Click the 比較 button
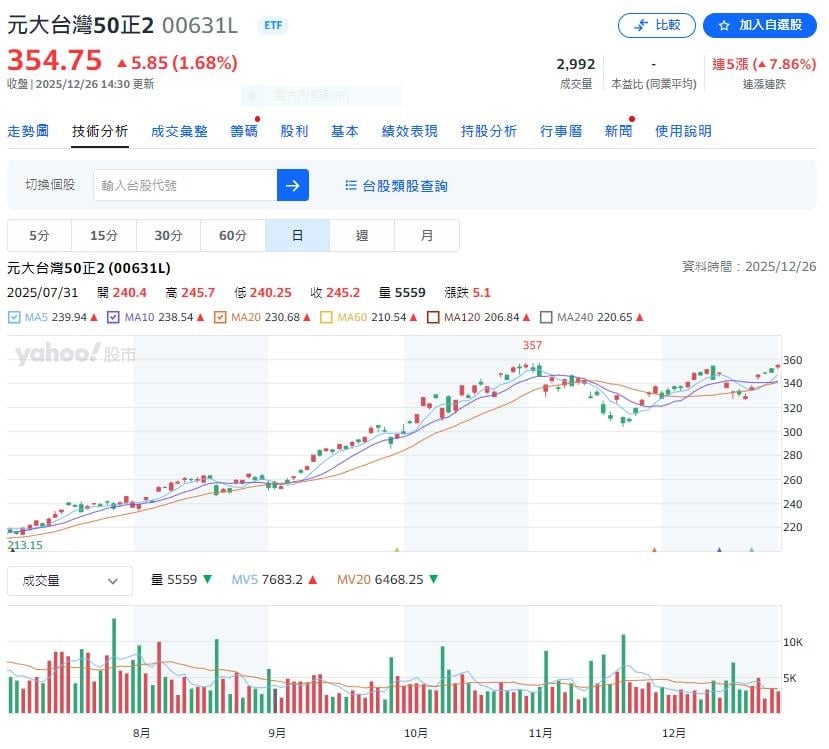 click(656, 26)
